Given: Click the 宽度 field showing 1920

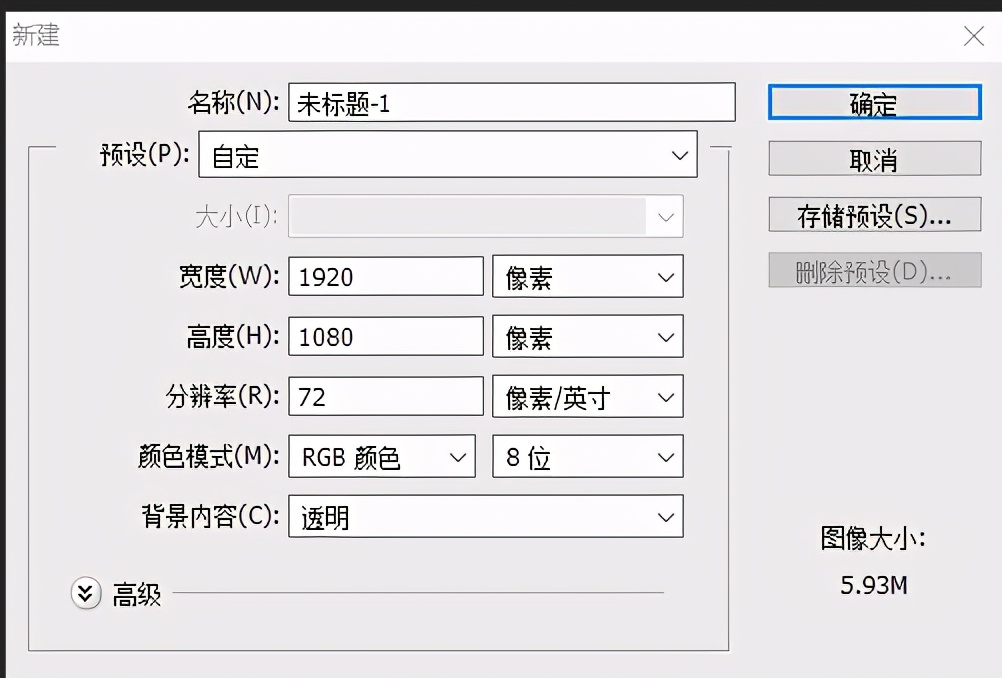Looking at the screenshot, I should 385,276.
